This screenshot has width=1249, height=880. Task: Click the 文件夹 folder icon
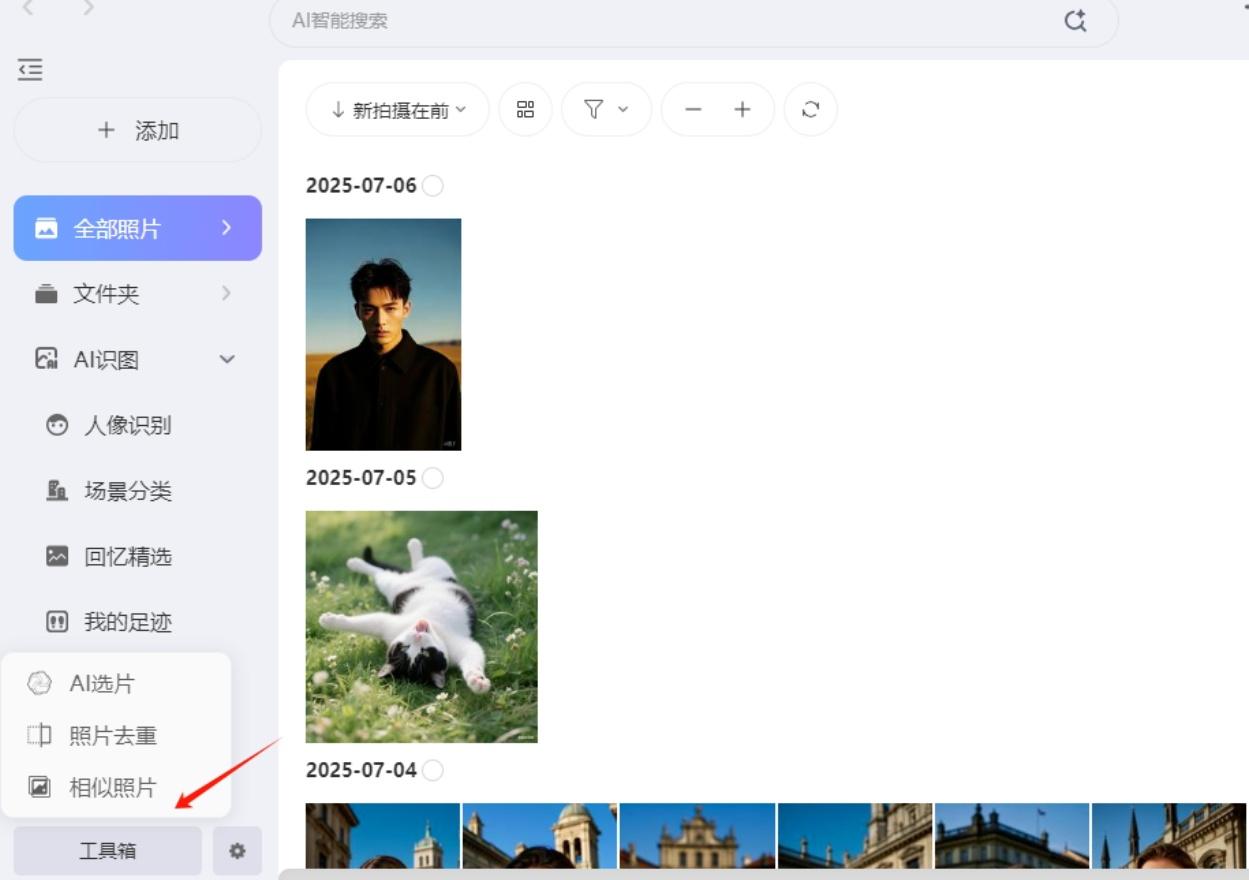tap(46, 294)
